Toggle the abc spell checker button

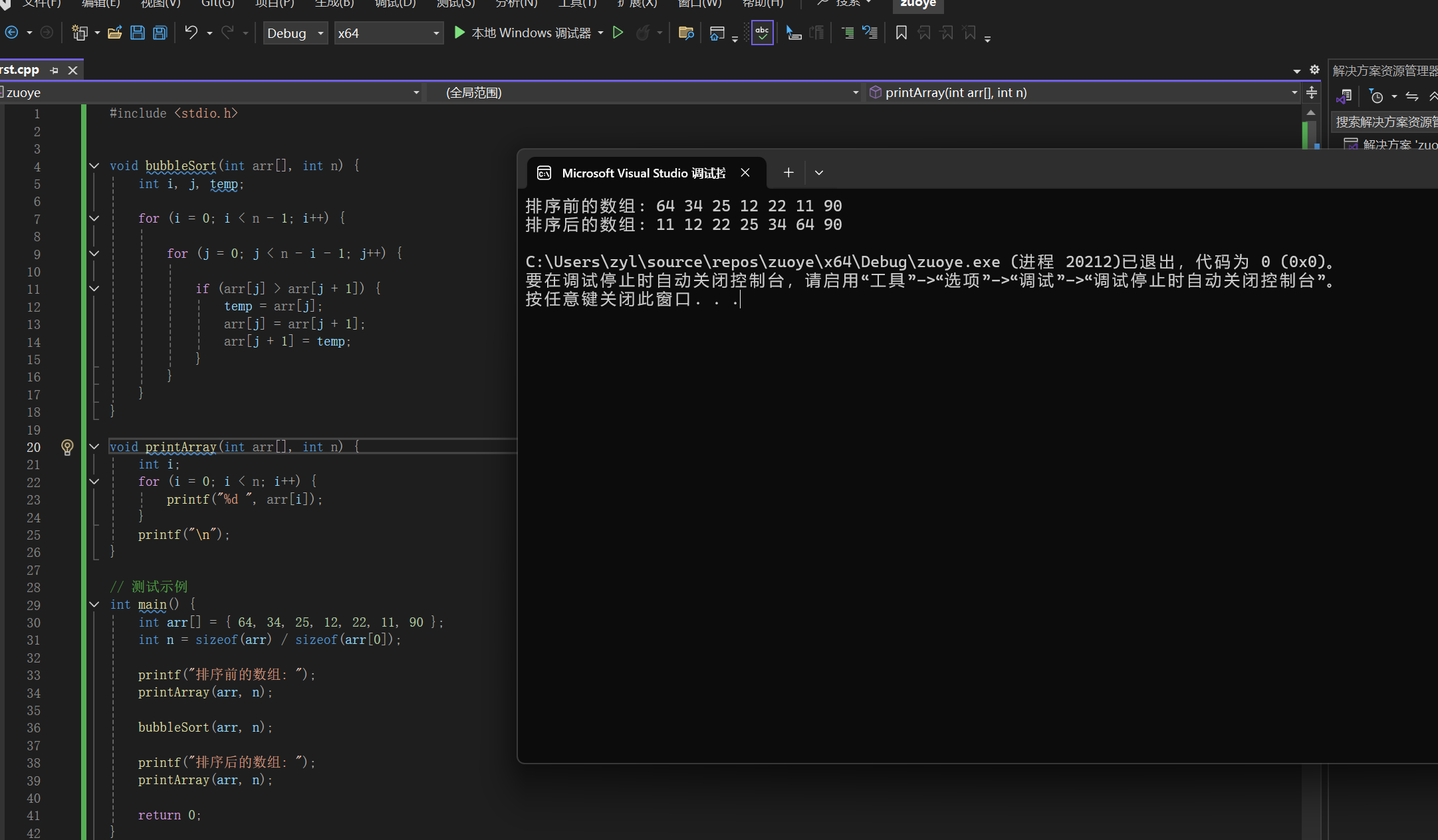click(x=762, y=33)
